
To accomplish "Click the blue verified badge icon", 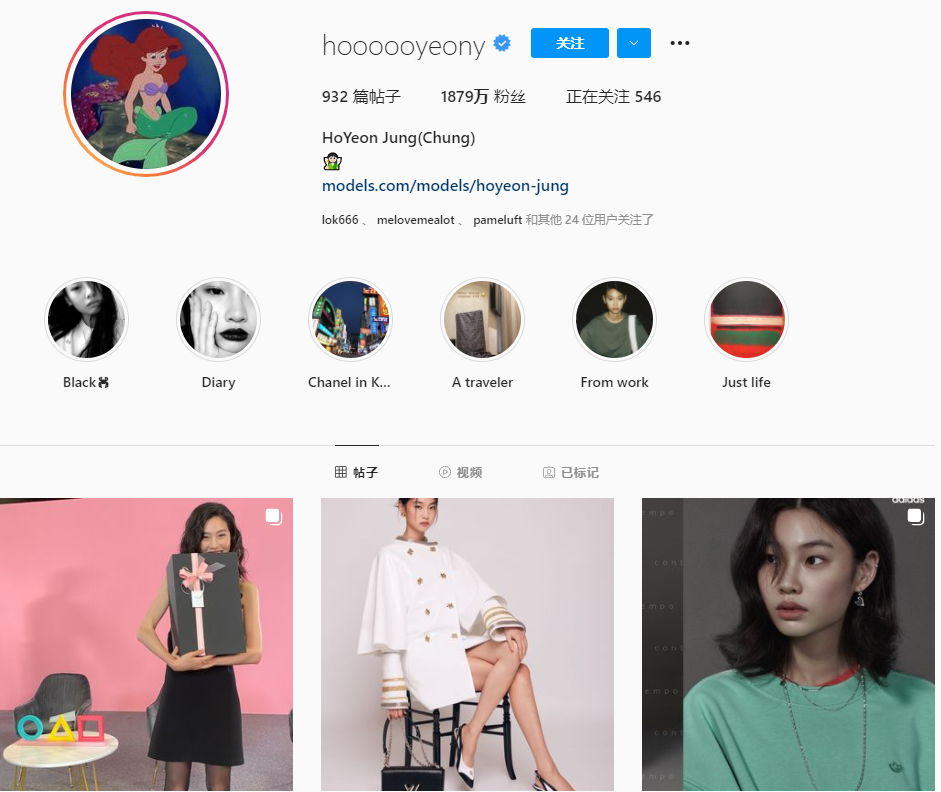I will pos(502,43).
